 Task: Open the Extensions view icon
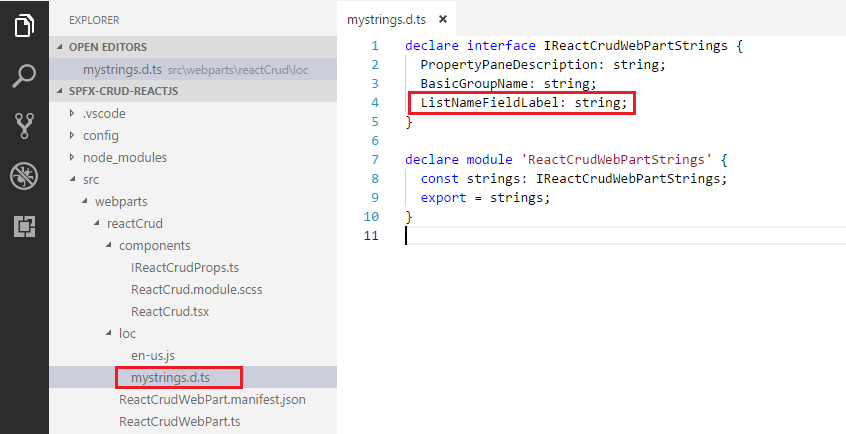(24, 227)
